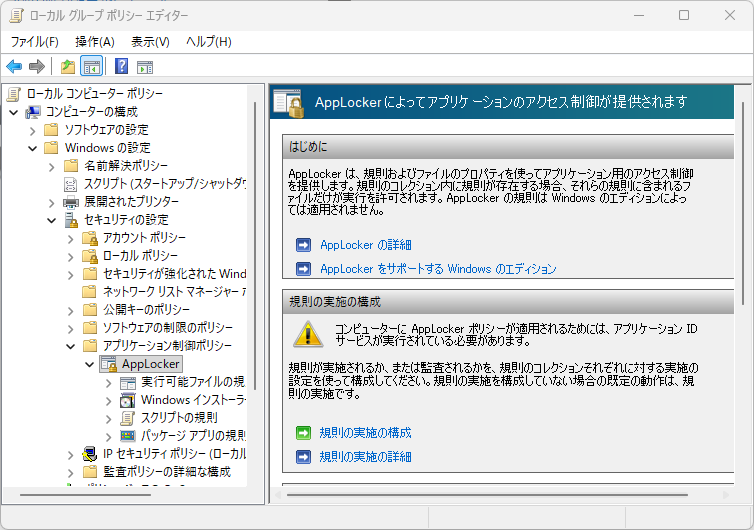Toggle the Show/Hide action pane icon
The width and height of the screenshot is (754, 530).
click(145, 67)
